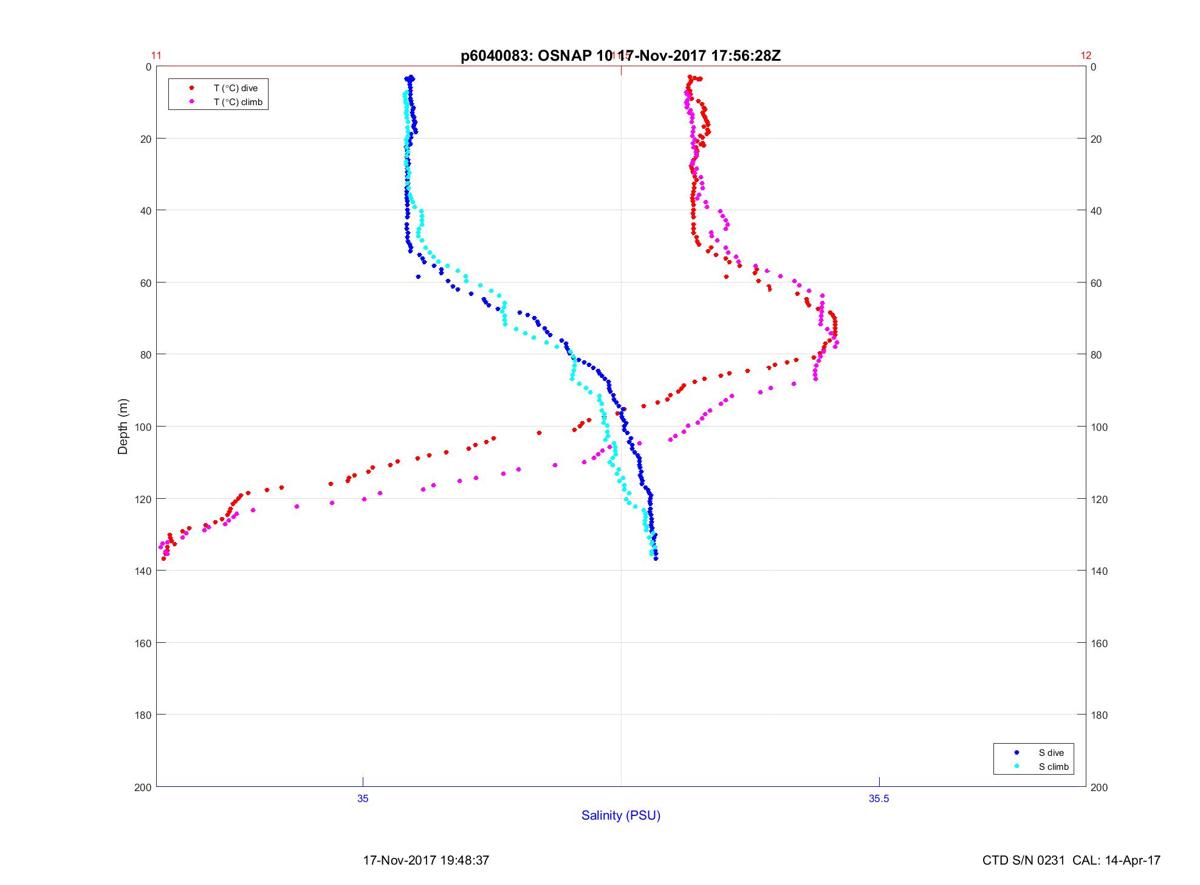
Task: Click '200' on the left depth axis
Action: (x=143, y=787)
